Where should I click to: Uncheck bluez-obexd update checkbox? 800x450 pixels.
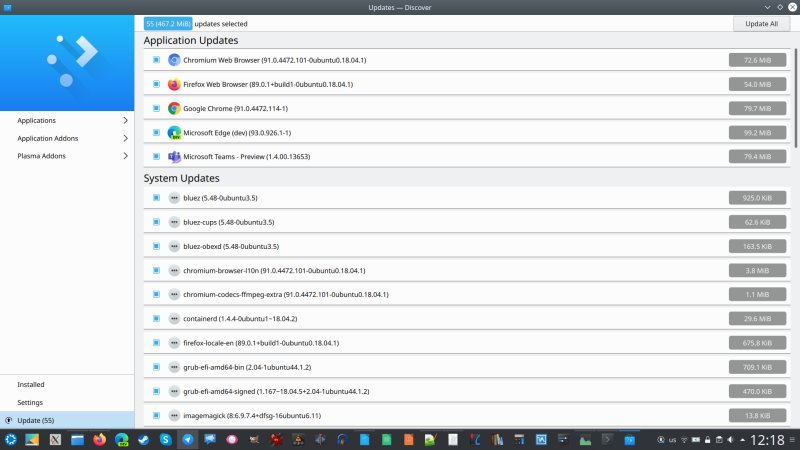pyautogui.click(x=156, y=246)
